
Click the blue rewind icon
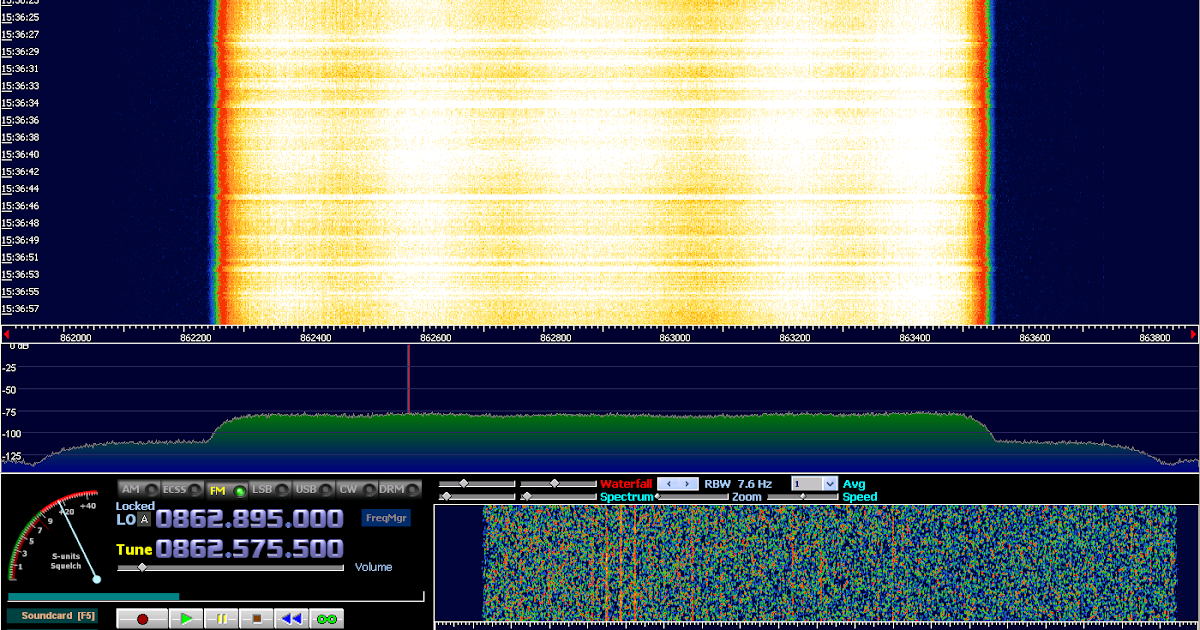[x=291, y=618]
